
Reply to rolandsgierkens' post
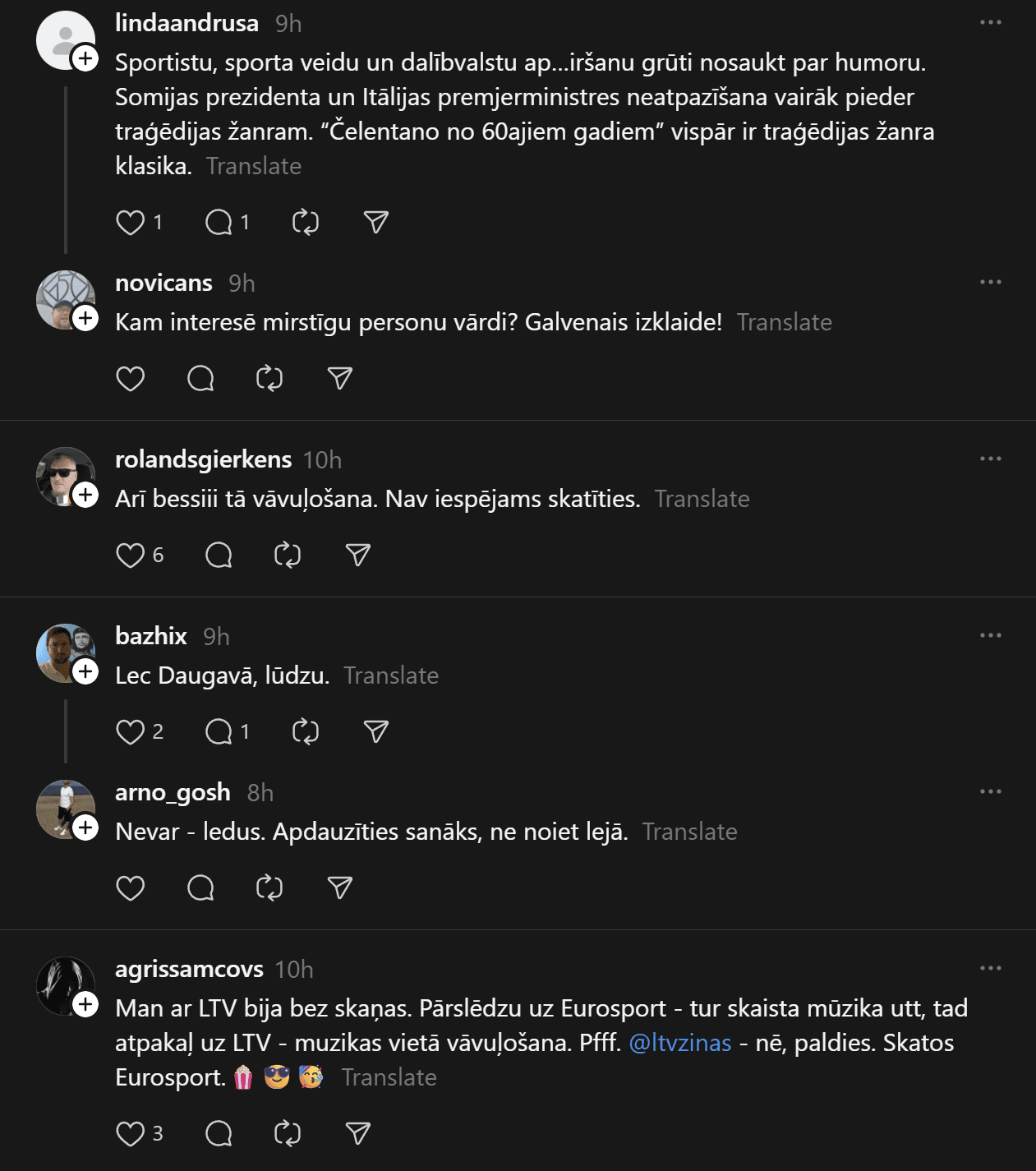point(219,556)
